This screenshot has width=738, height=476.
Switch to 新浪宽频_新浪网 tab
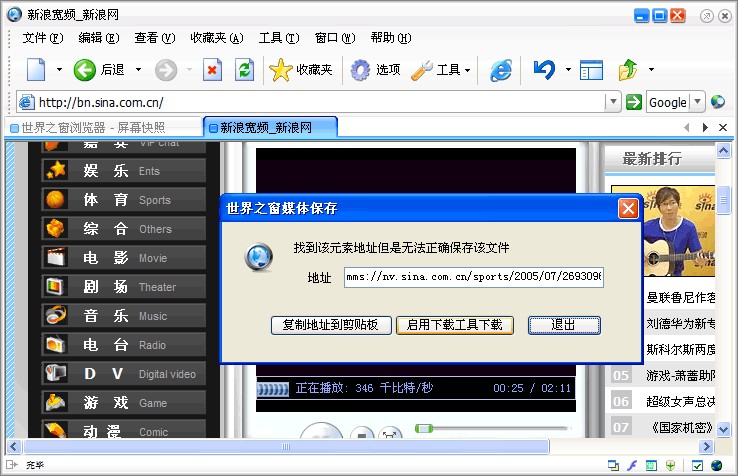[271, 128]
